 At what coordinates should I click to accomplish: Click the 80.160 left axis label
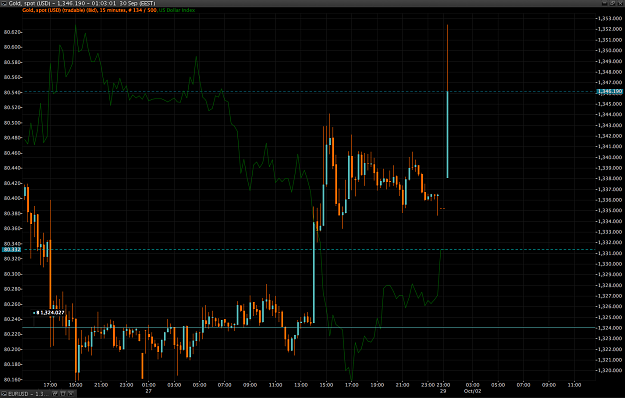click(12, 380)
